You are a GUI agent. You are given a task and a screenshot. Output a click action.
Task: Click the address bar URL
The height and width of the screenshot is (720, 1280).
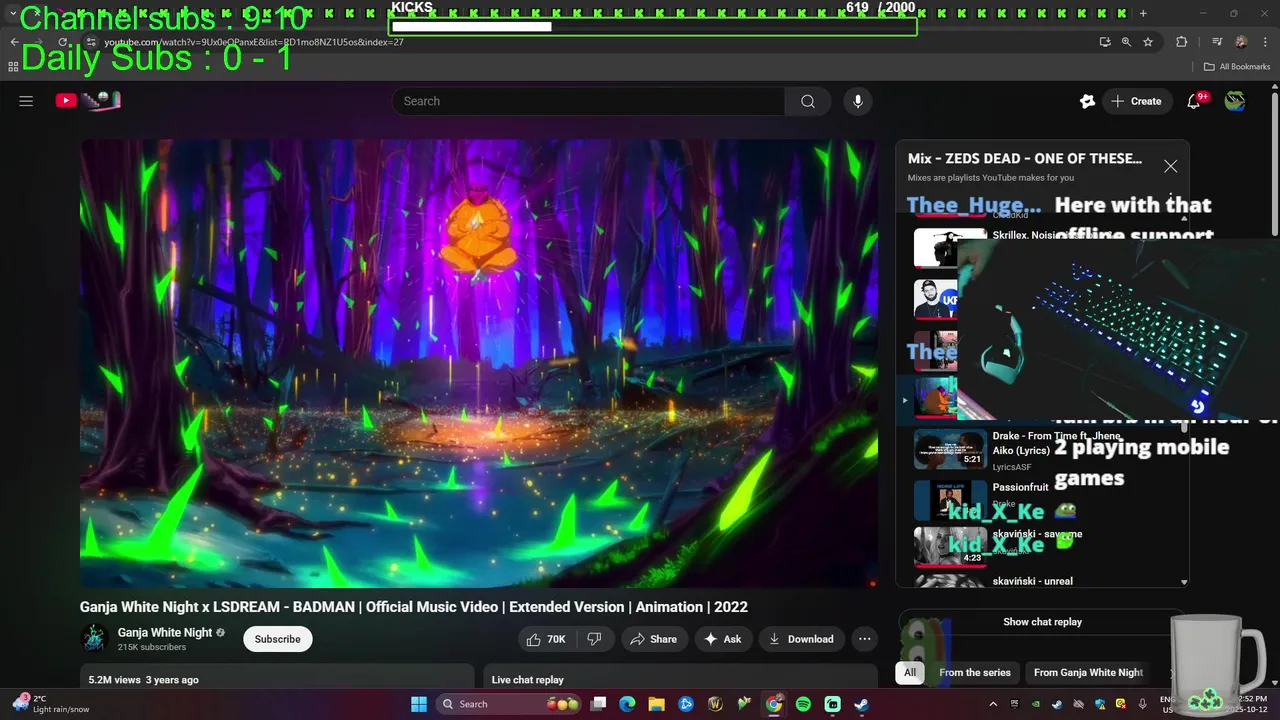254,42
